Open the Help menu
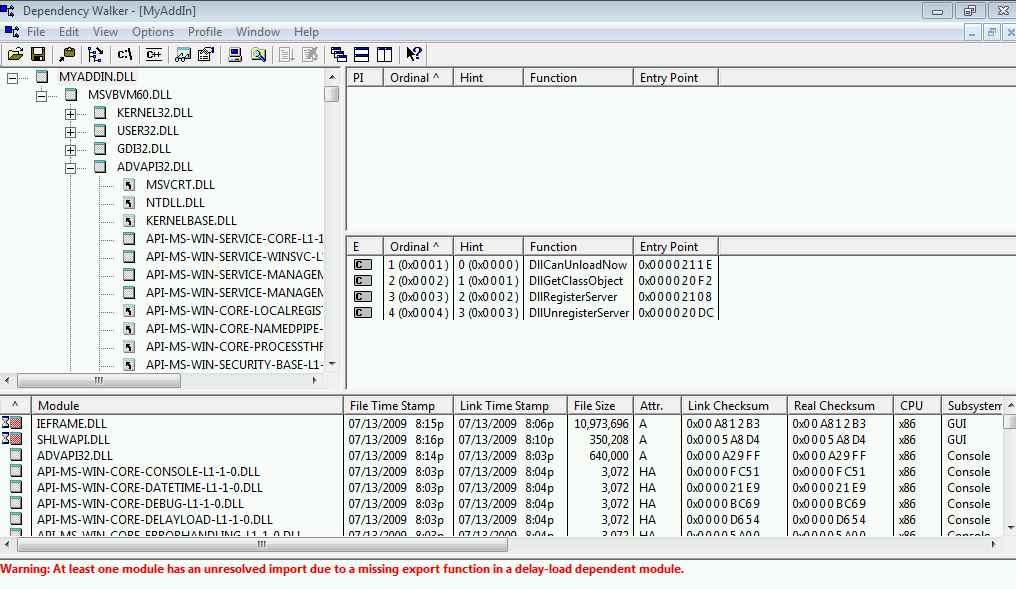 [x=306, y=32]
